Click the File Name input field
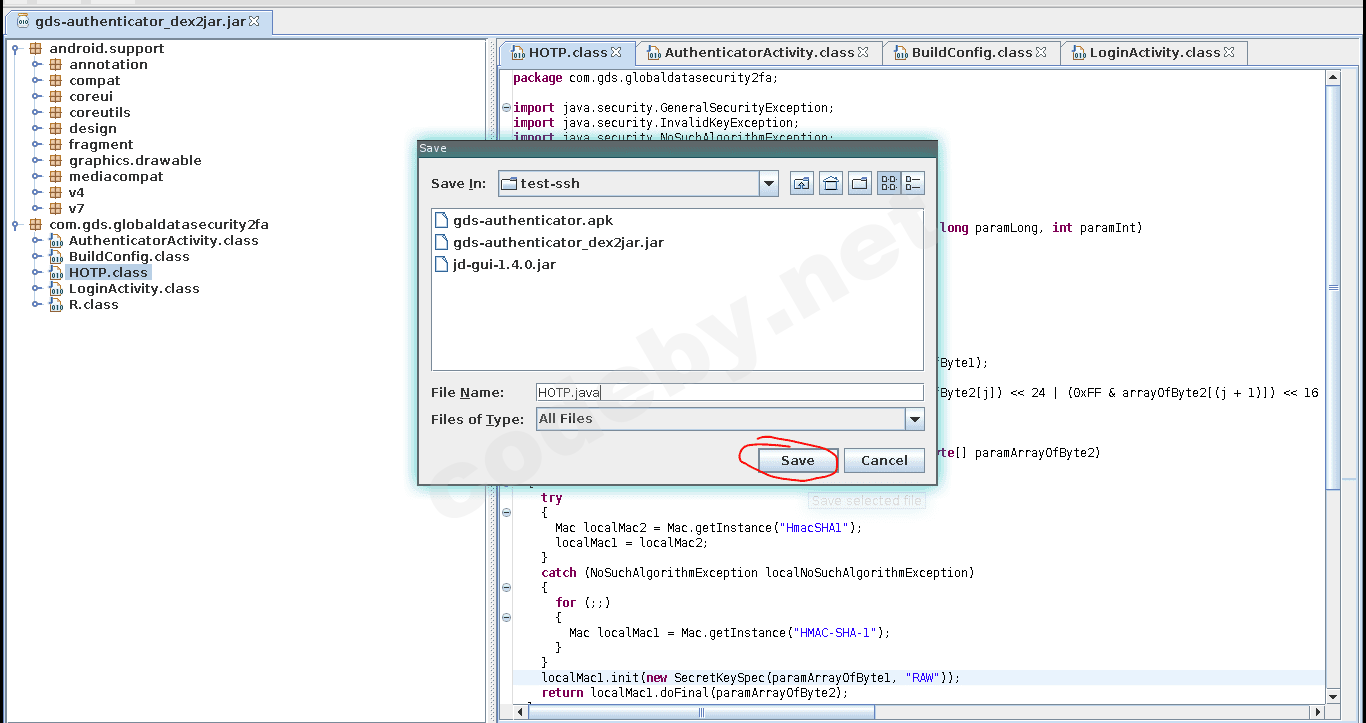 click(x=729, y=393)
